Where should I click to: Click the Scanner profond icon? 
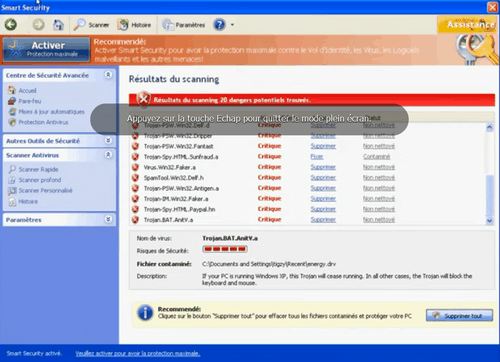(12, 180)
